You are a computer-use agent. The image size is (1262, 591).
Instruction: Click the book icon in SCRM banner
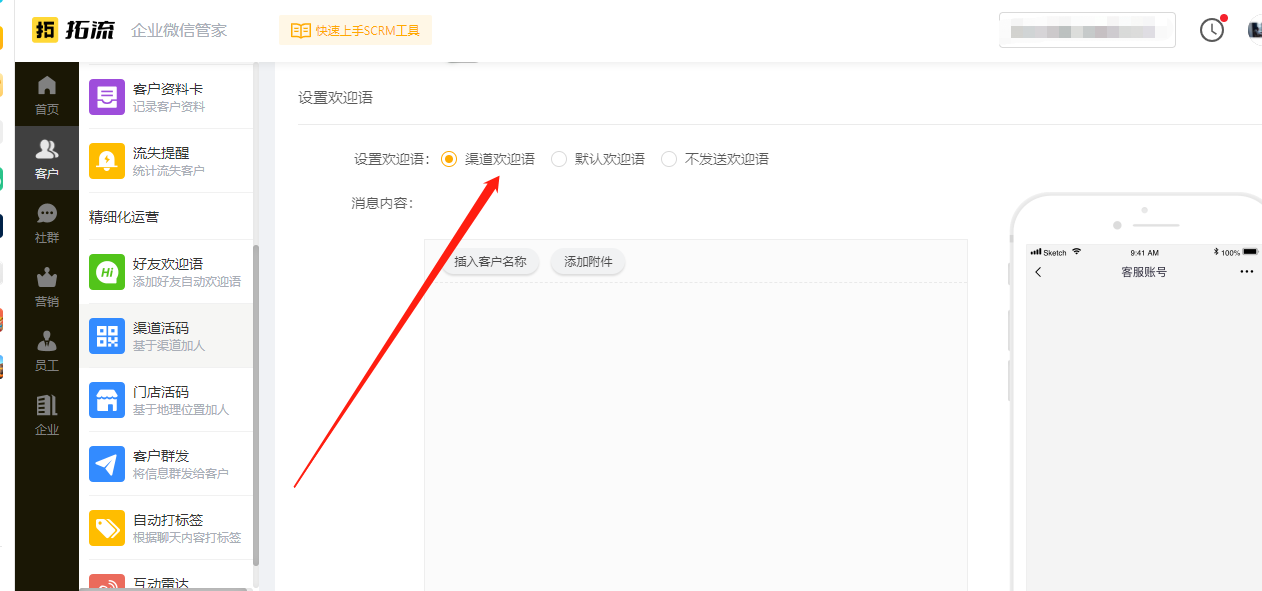(x=300, y=31)
